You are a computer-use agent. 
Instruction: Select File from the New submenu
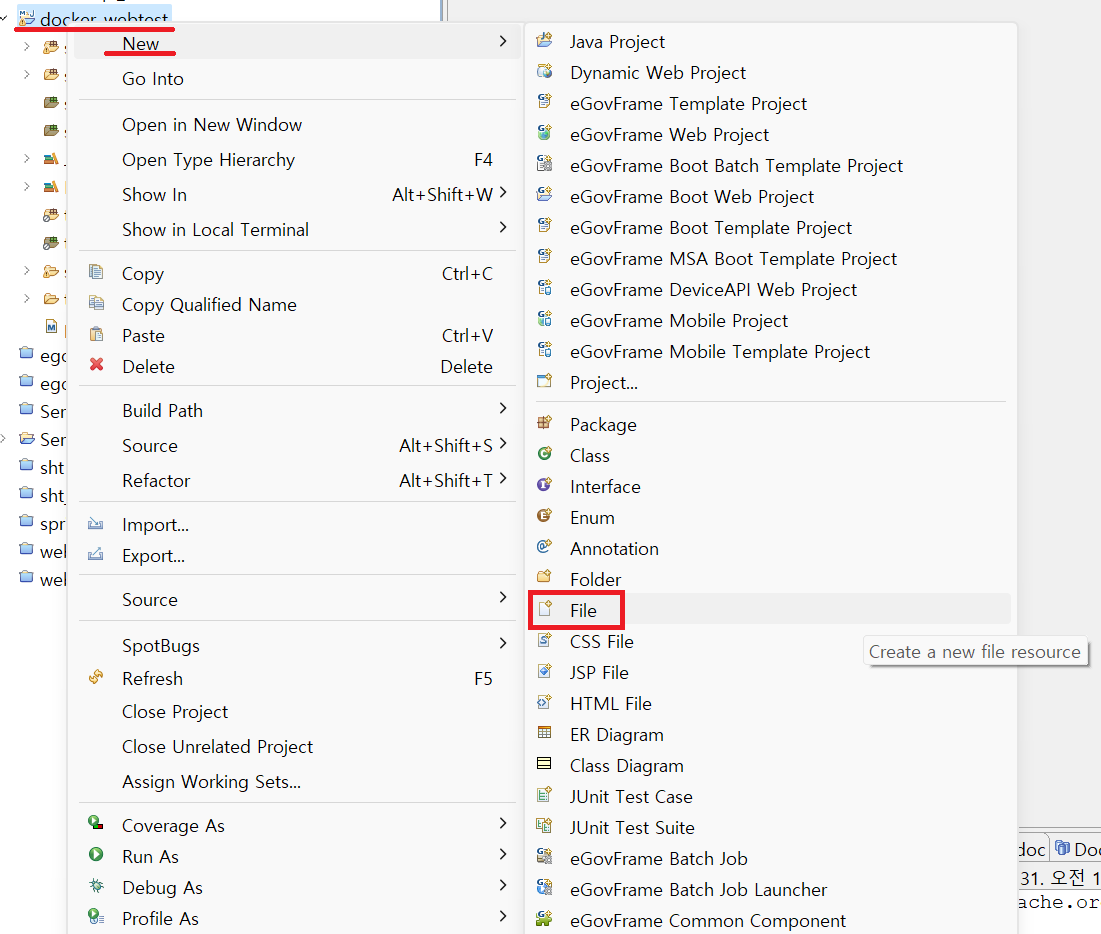(x=583, y=610)
